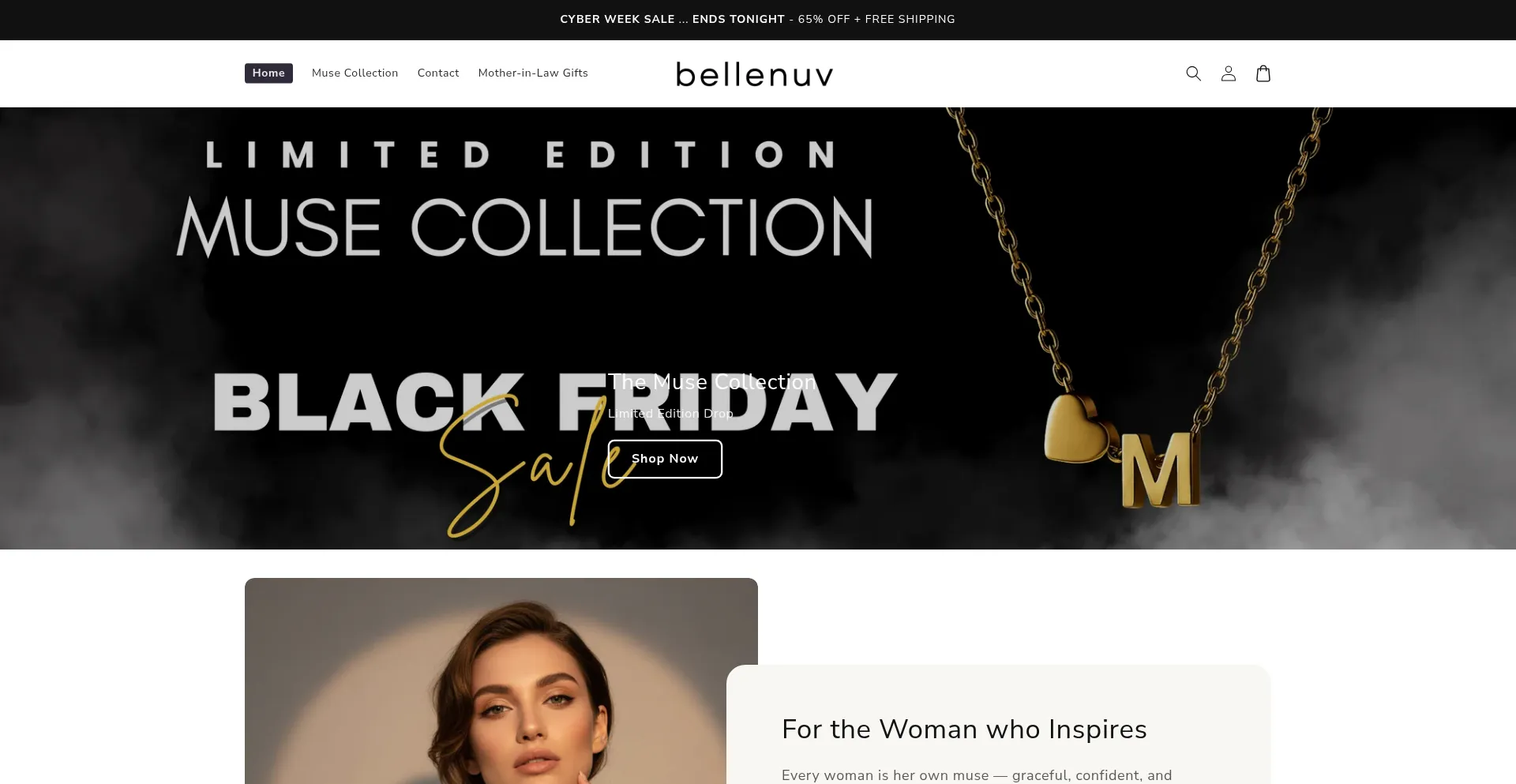Click the Shop Now button

click(x=664, y=459)
